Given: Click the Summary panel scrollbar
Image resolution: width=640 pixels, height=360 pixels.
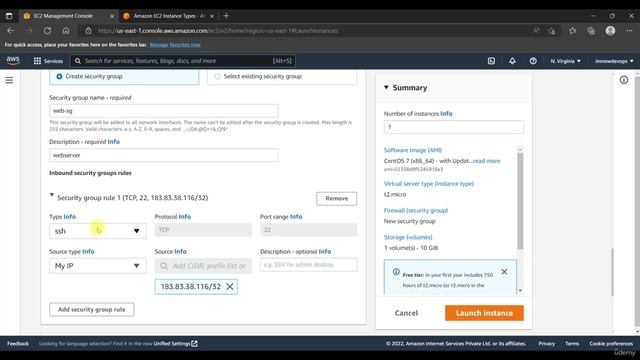Looking at the screenshot, I should point(520,200).
